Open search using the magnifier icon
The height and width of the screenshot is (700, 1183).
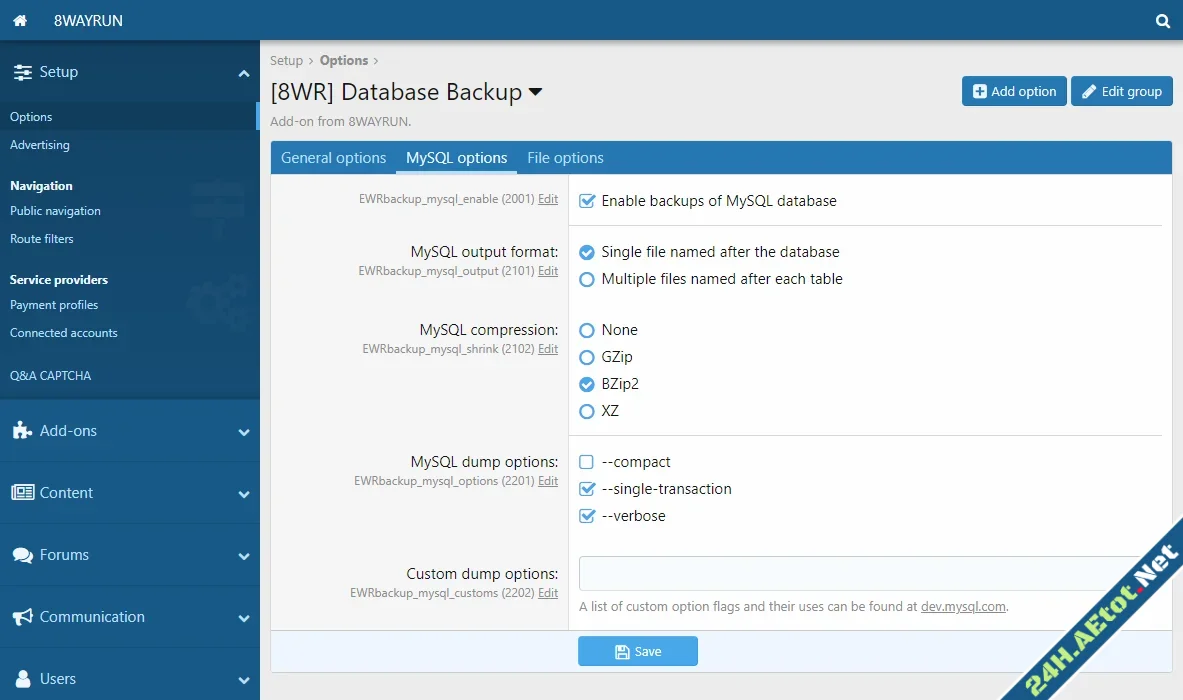coord(1162,20)
